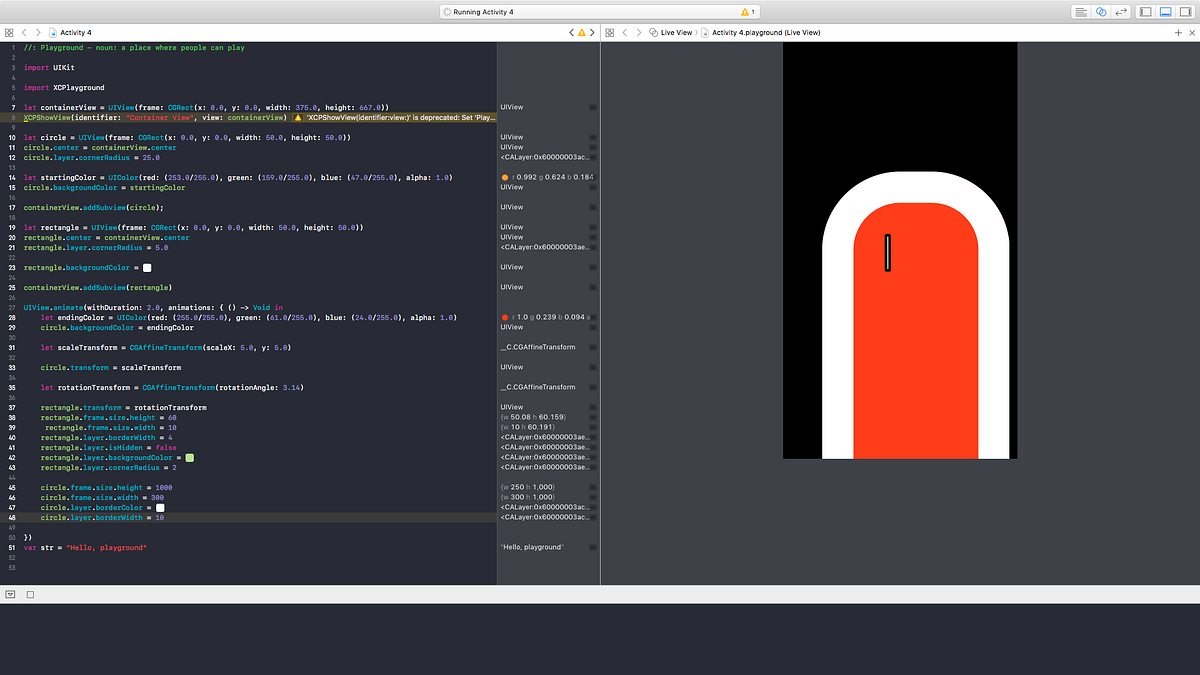Click the yellow warning badge showing one issue
1200x675 pixels.
744,11
